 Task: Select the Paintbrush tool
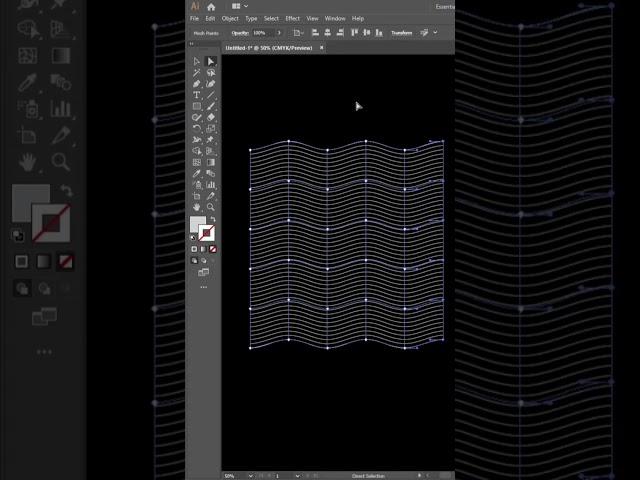point(211,106)
